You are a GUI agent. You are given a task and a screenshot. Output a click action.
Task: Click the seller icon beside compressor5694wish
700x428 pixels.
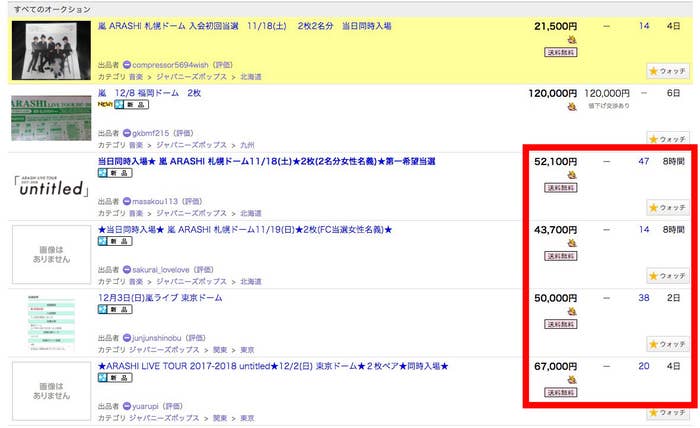(126, 65)
